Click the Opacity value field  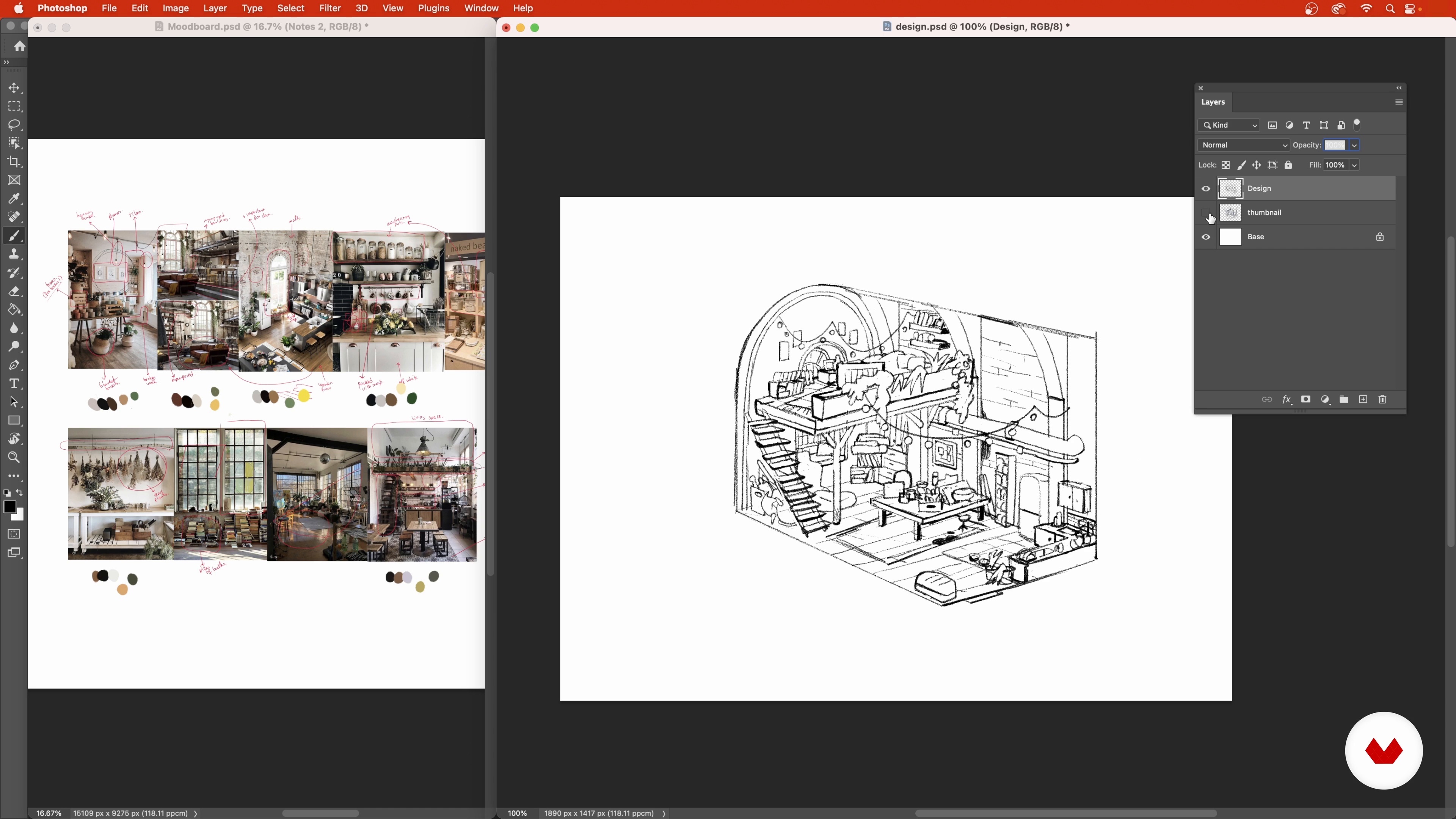click(1335, 145)
